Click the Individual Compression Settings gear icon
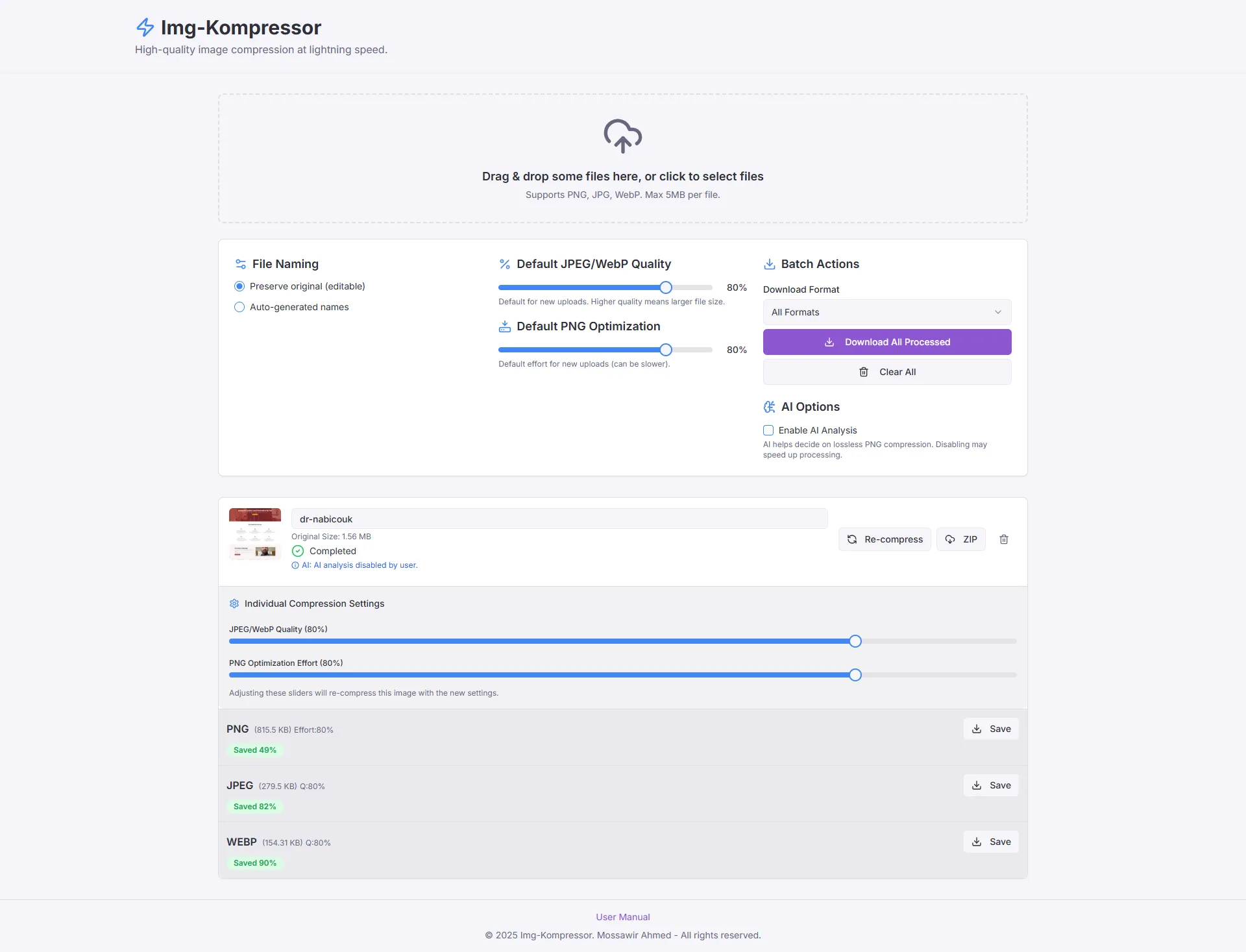1246x952 pixels. [x=234, y=604]
